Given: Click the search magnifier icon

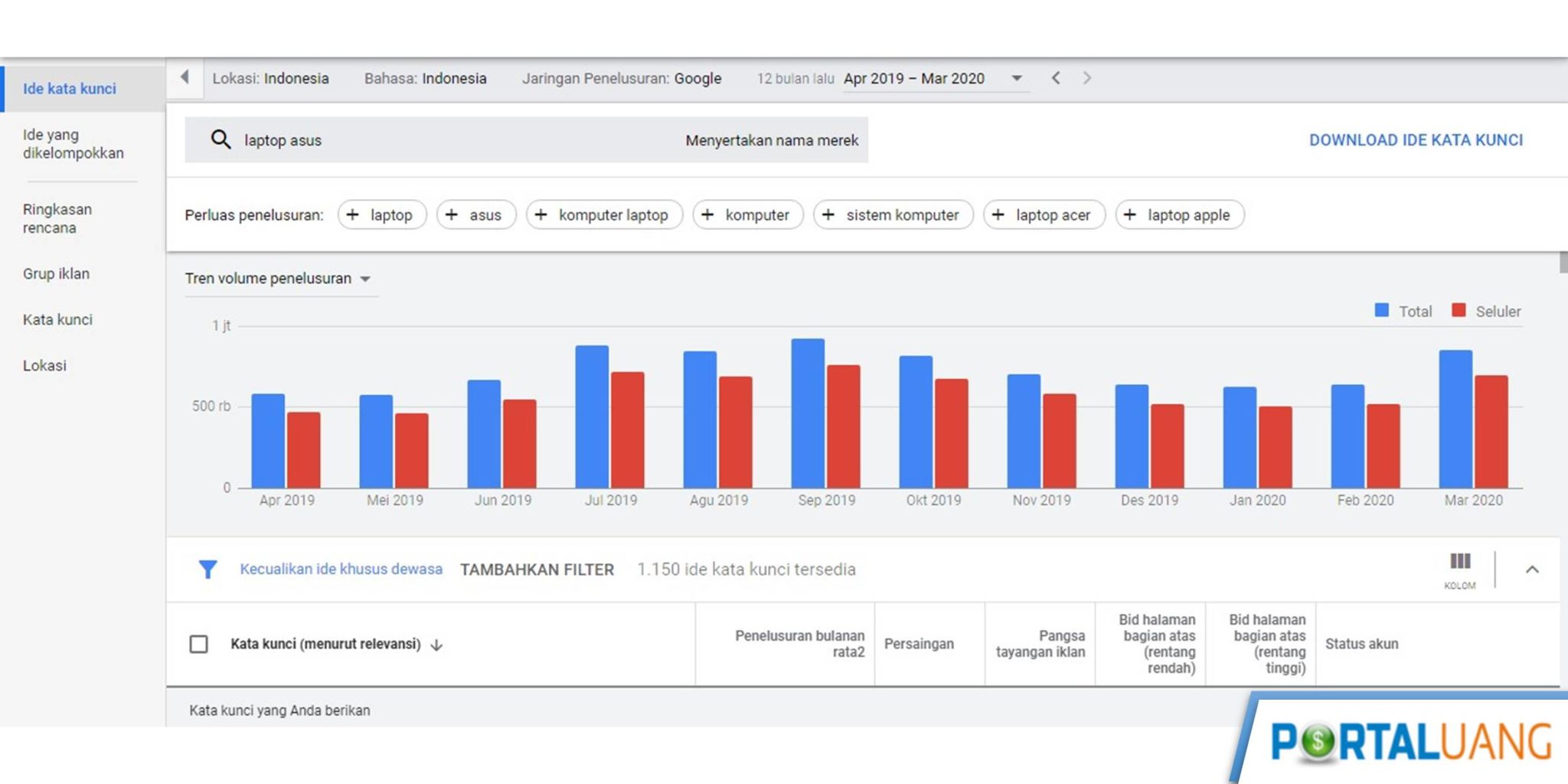Looking at the screenshot, I should click(x=221, y=140).
